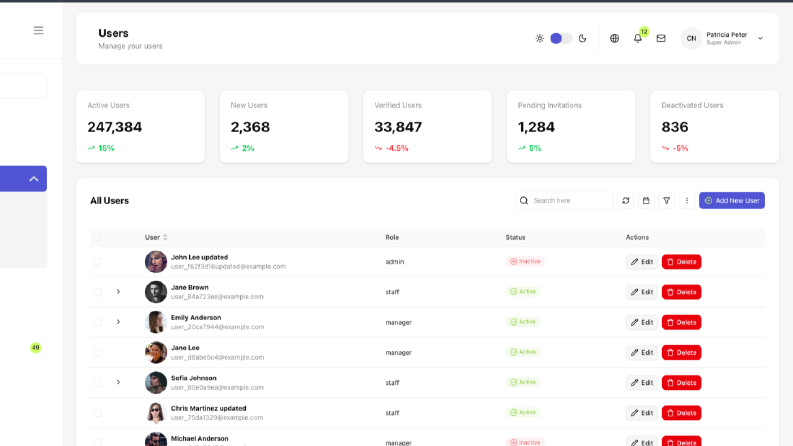
Task: Click the moon dark-mode icon
Action: click(x=583, y=38)
